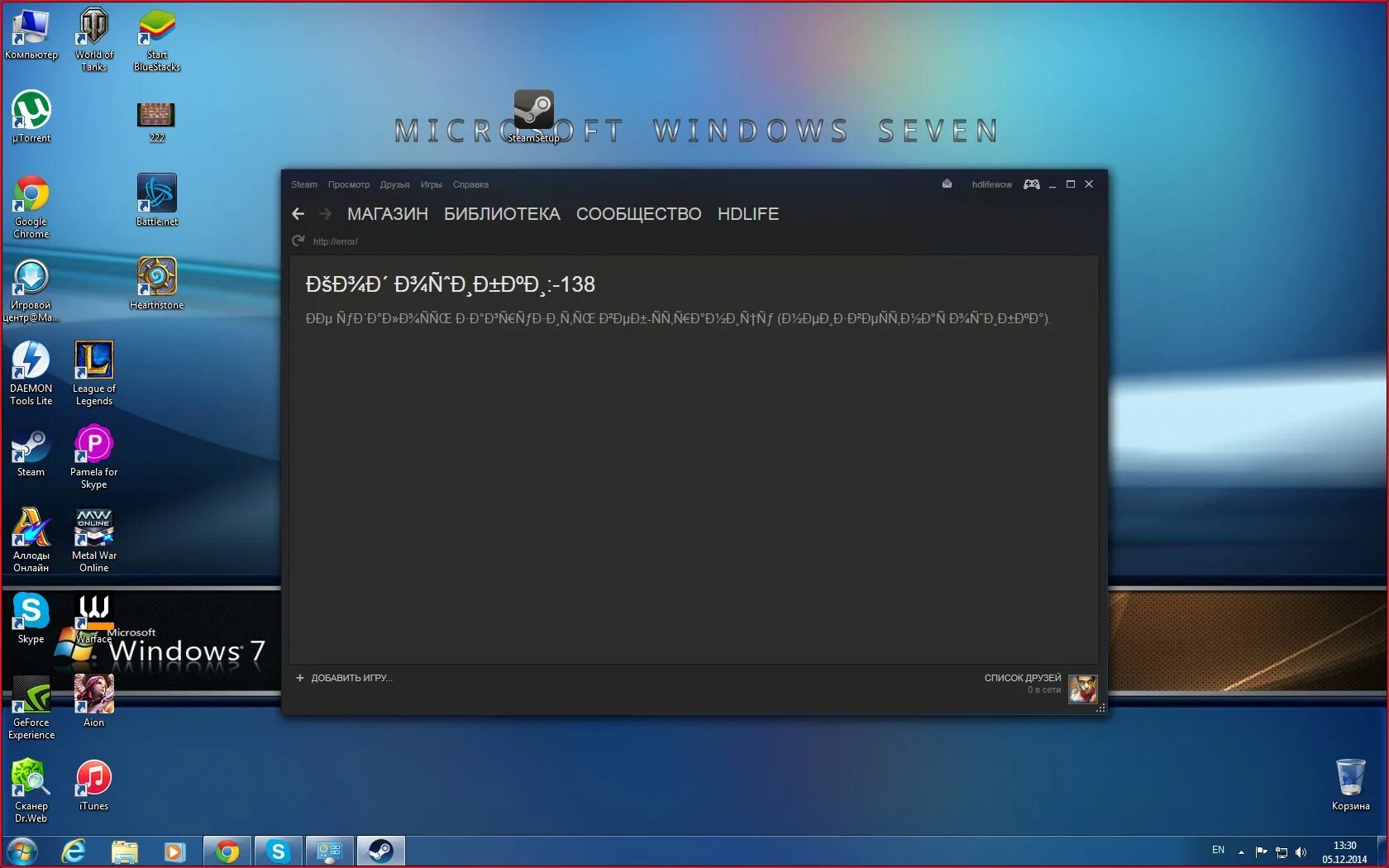
Task: Switch to the БИБЛИОТЕКА tab
Action: click(x=502, y=214)
